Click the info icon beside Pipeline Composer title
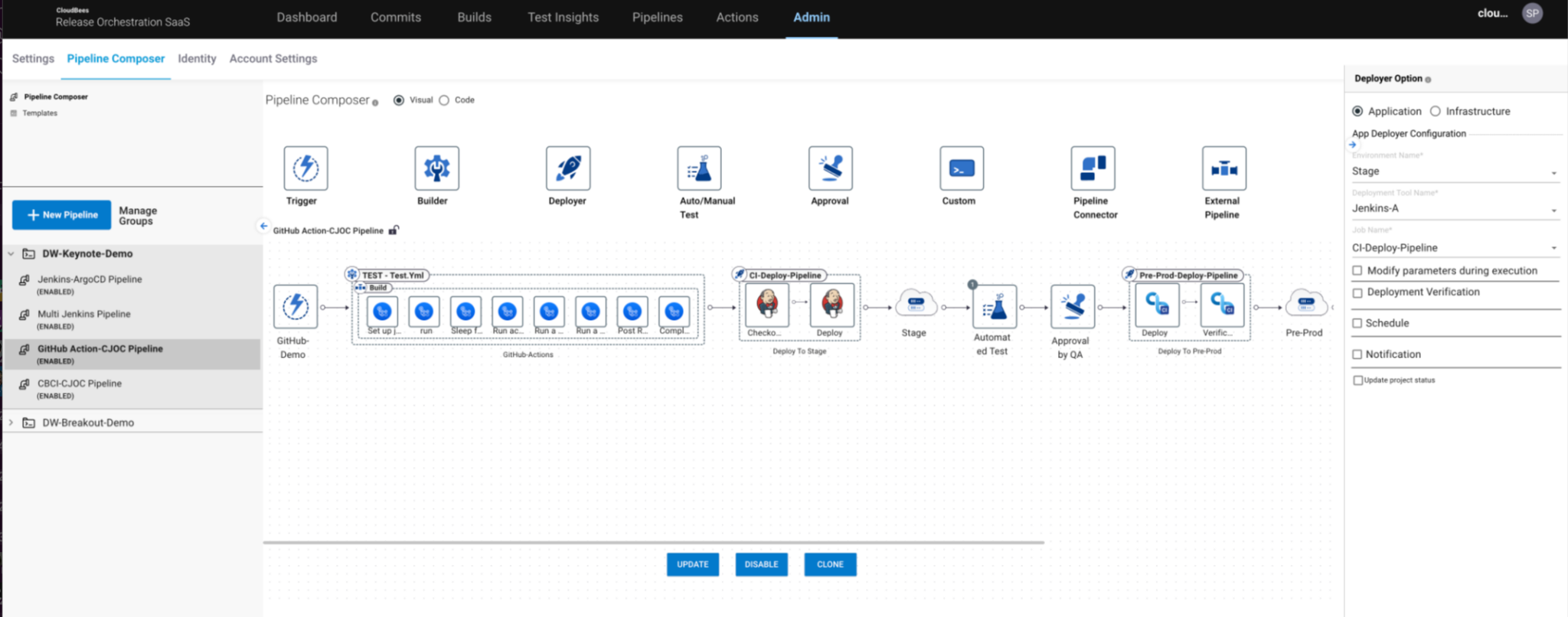The height and width of the screenshot is (617, 1568). pyautogui.click(x=375, y=103)
